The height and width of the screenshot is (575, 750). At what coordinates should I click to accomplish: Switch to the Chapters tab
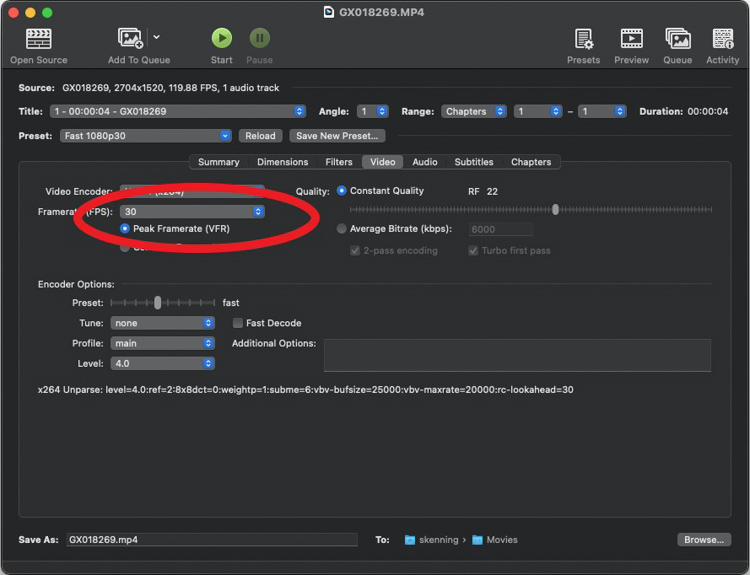pos(531,162)
